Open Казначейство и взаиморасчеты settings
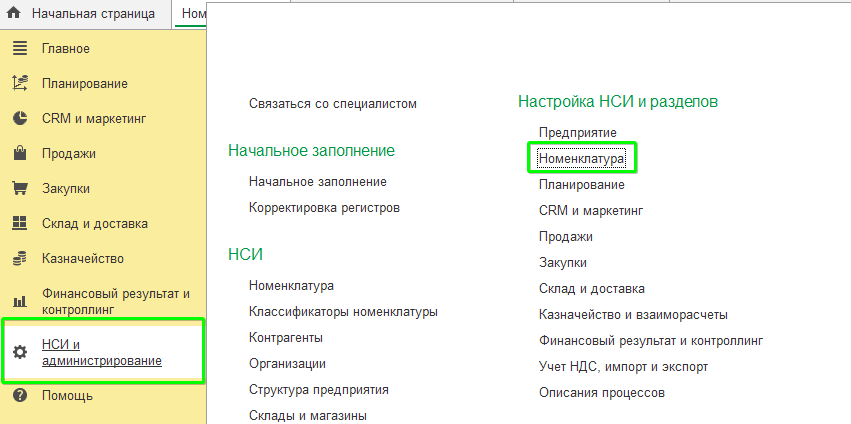The image size is (851, 424). pos(633,314)
